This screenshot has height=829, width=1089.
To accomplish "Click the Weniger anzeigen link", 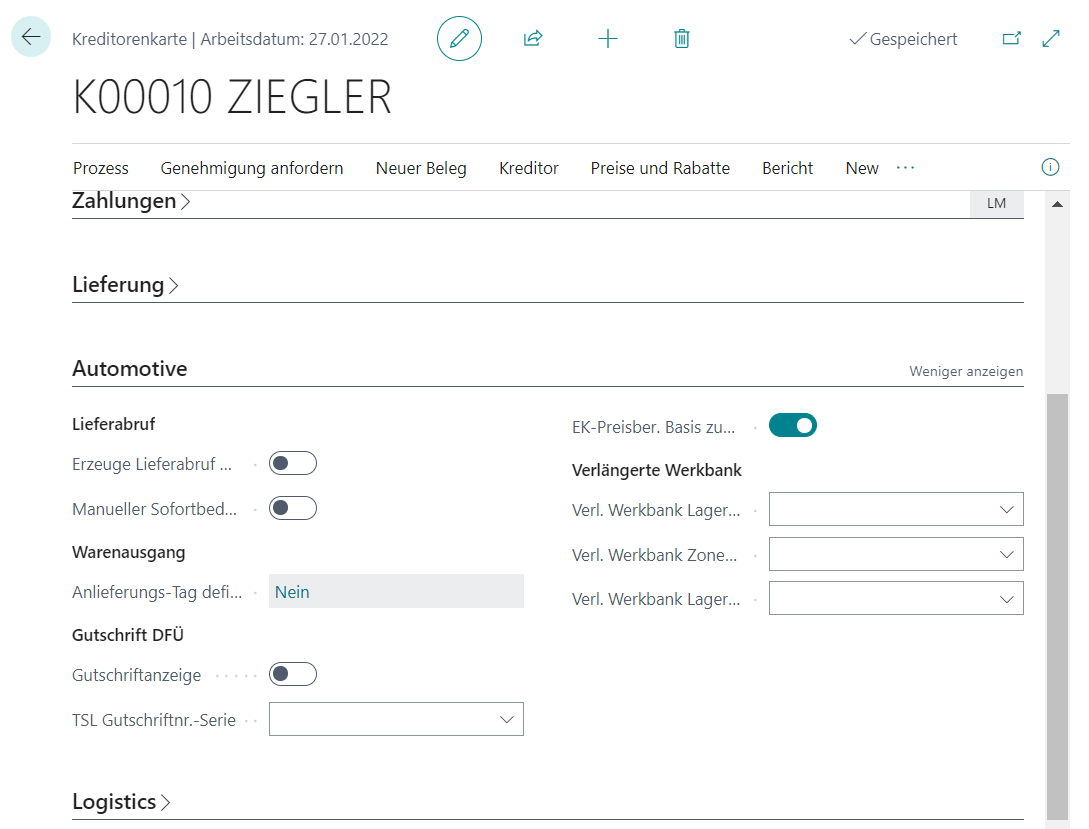I will coord(965,371).
